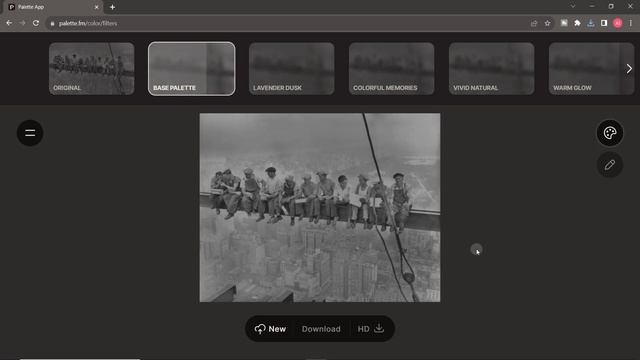Reload the current page
Viewport: 640px width, 360px height.
point(36,23)
